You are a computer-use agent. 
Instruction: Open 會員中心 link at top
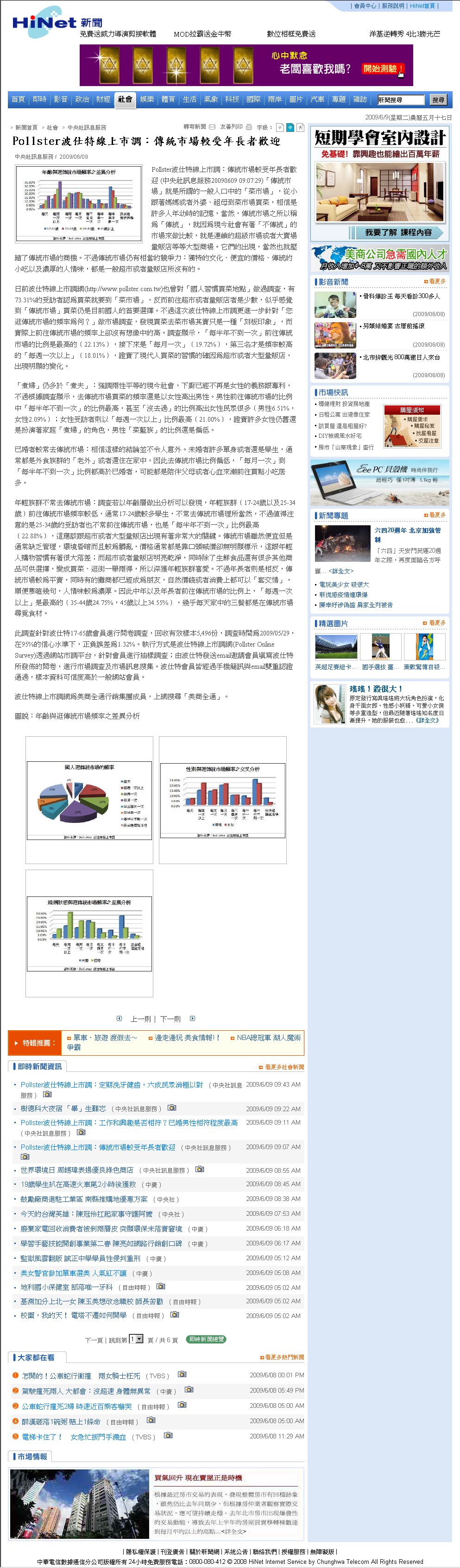point(365,6)
